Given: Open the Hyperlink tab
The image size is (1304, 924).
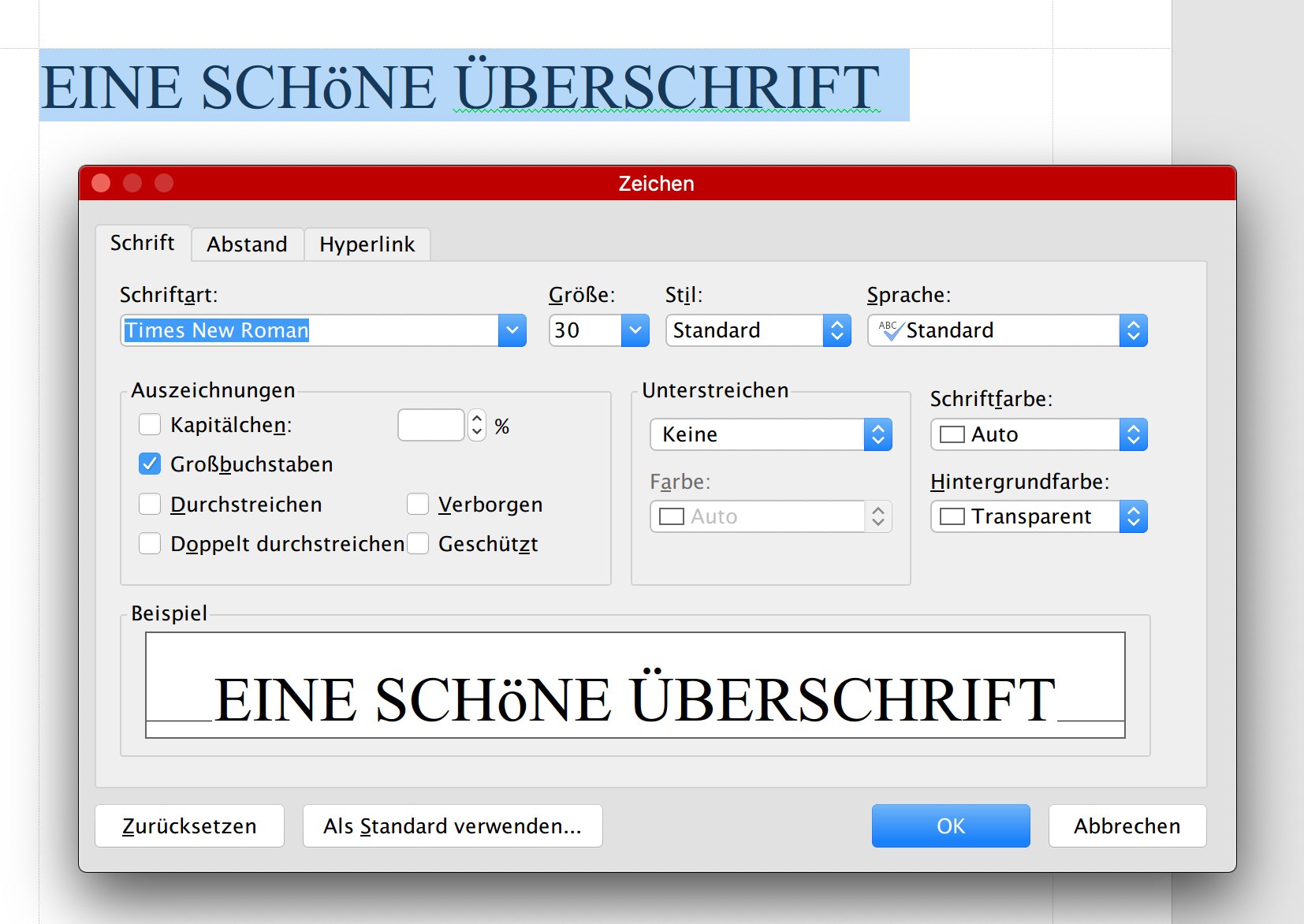Looking at the screenshot, I should [x=367, y=244].
